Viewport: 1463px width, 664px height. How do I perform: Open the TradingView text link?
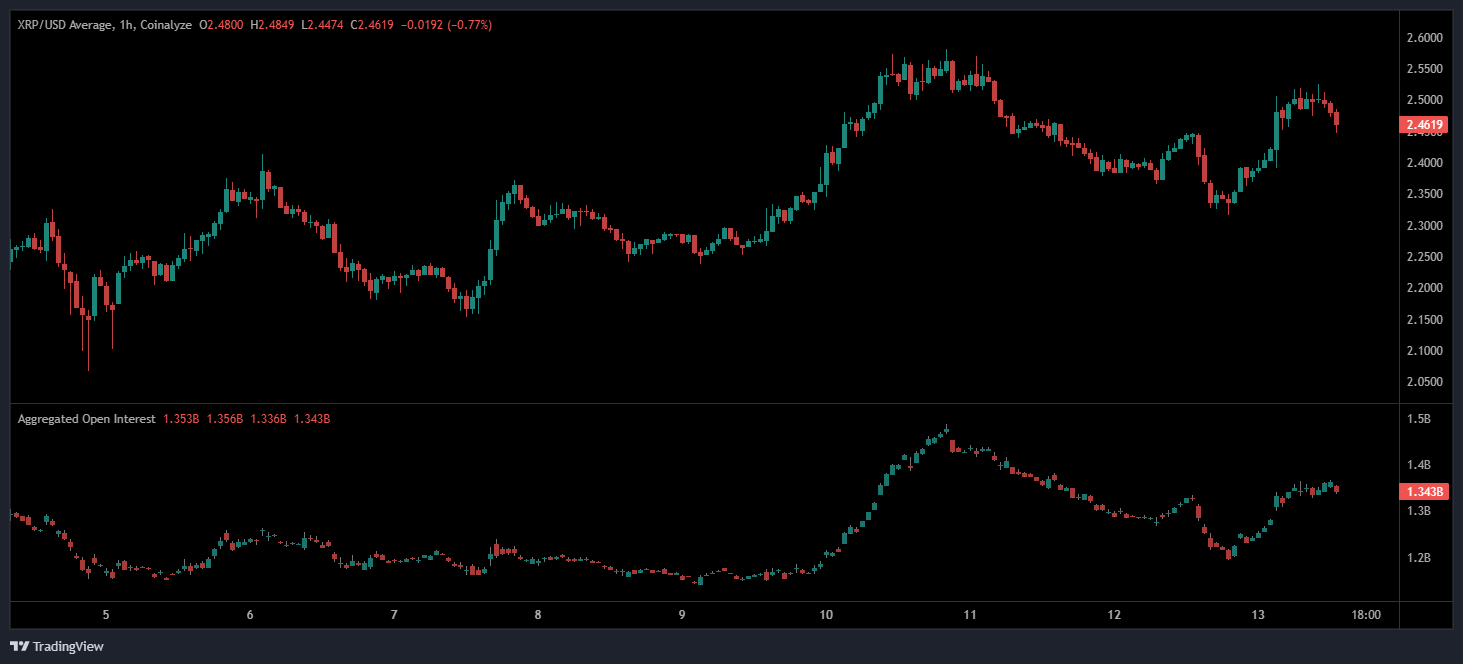click(68, 646)
